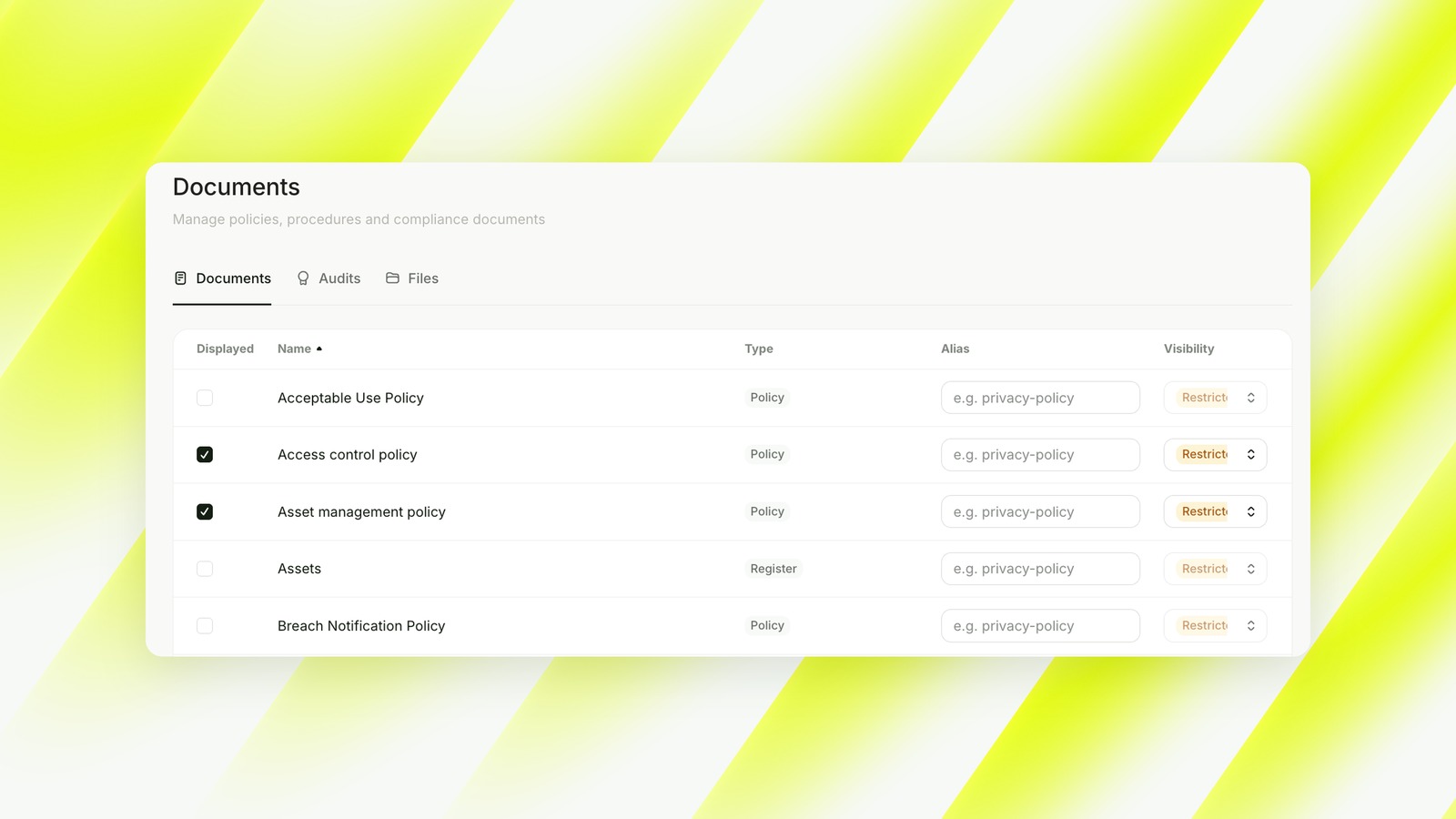
Task: Expand visibility dropdown for Asset management policy
Action: 1215,511
